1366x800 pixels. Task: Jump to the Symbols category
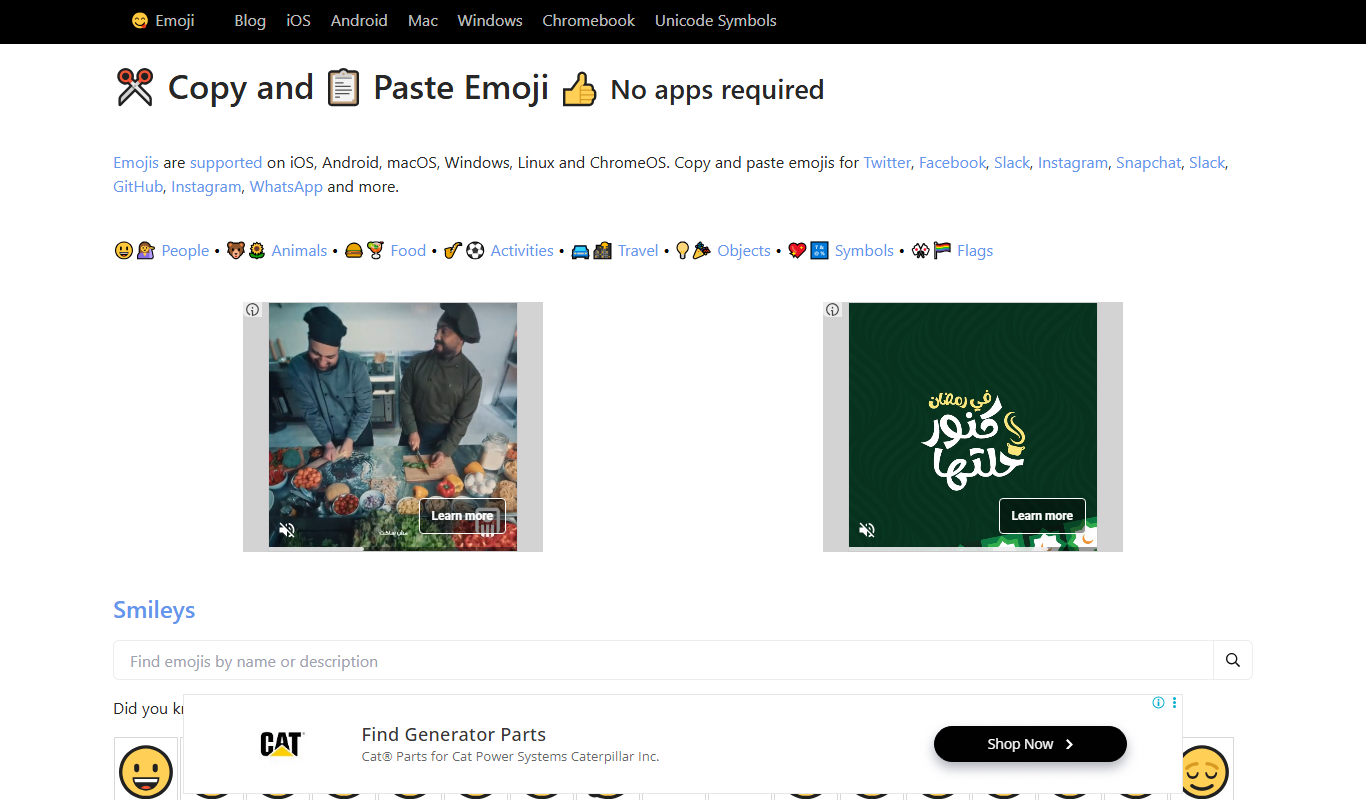click(x=864, y=250)
